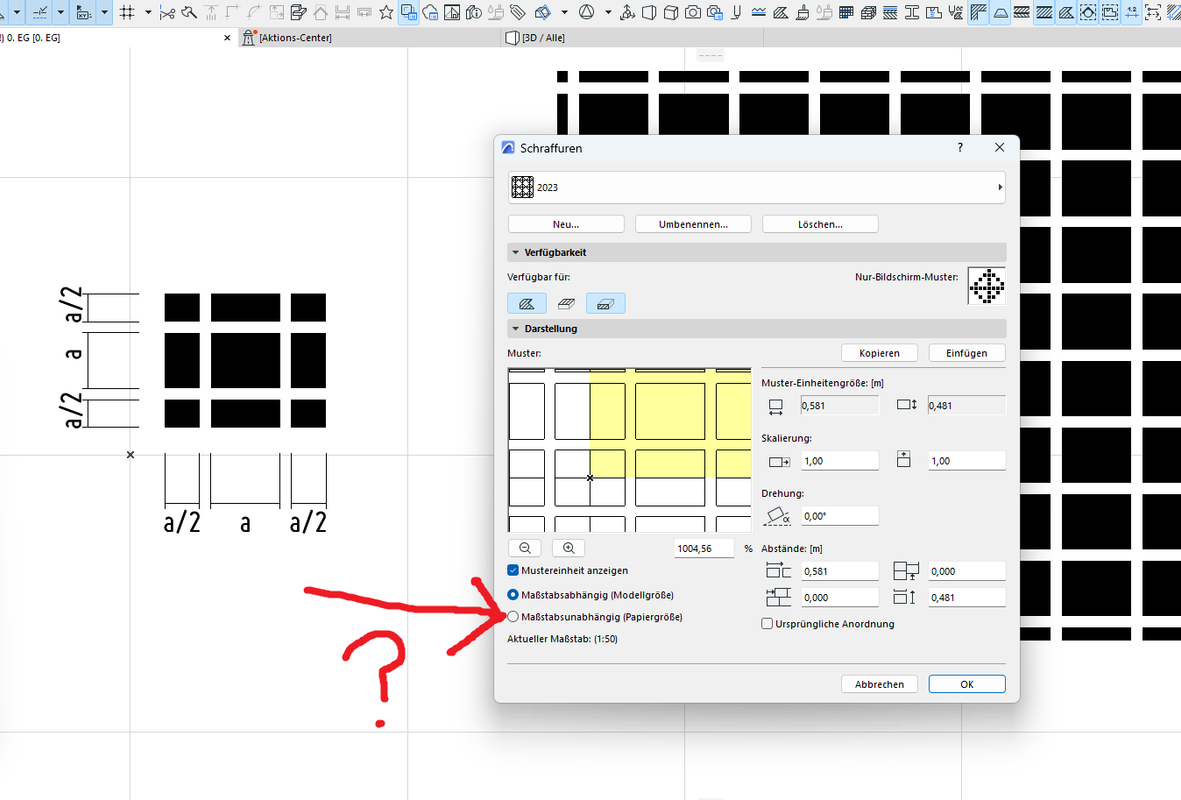Open dropdown arrow next to XY coordinate icon
The width and height of the screenshot is (1181, 800).
[x=105, y=12]
